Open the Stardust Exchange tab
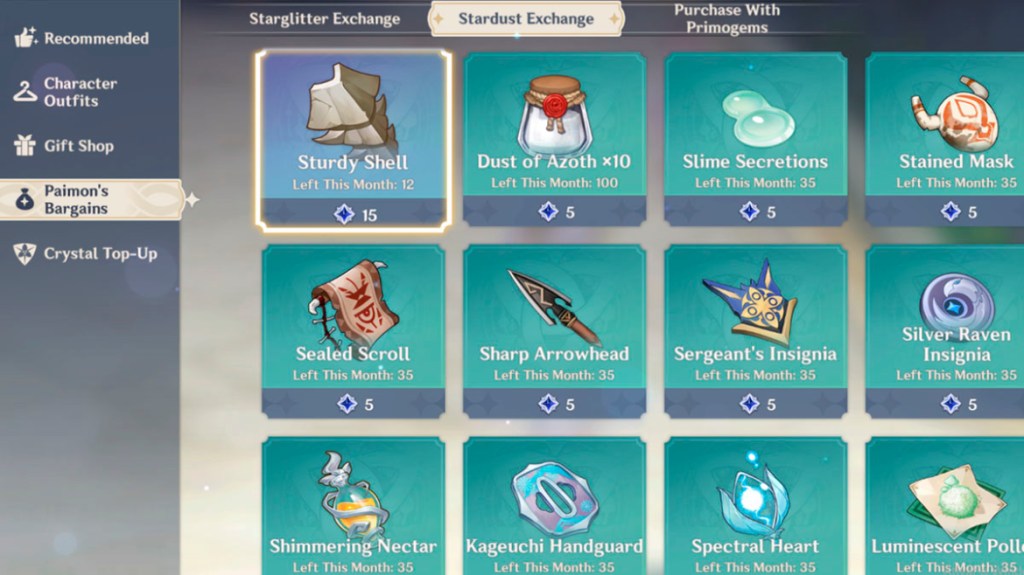The image size is (1024, 575). click(526, 18)
